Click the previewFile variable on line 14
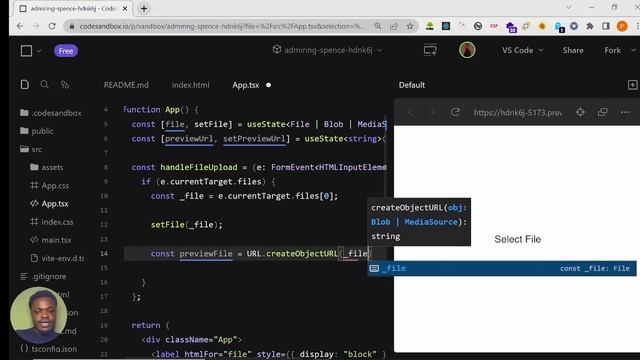 click(206, 253)
